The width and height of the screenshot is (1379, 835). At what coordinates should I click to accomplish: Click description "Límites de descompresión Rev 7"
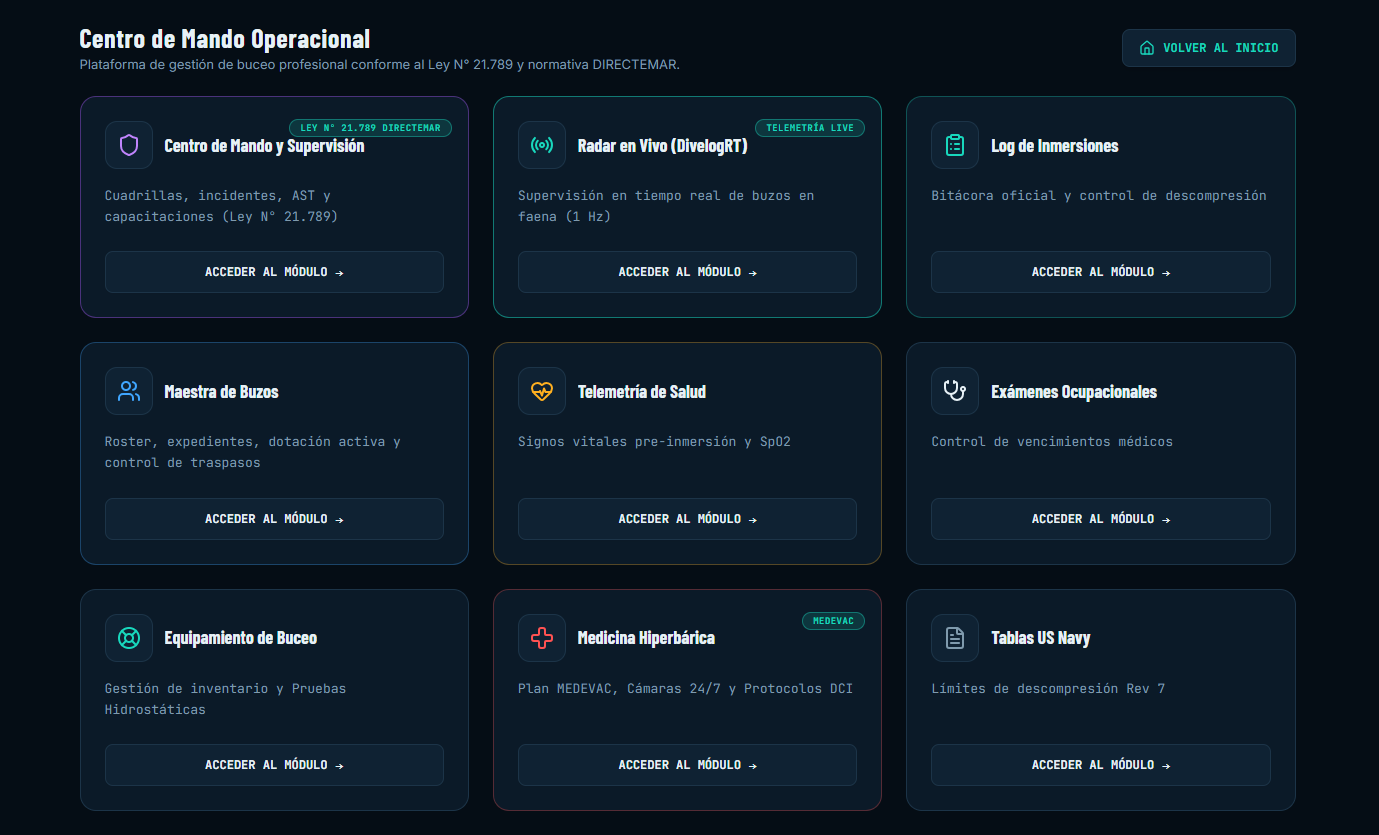pos(1048,688)
